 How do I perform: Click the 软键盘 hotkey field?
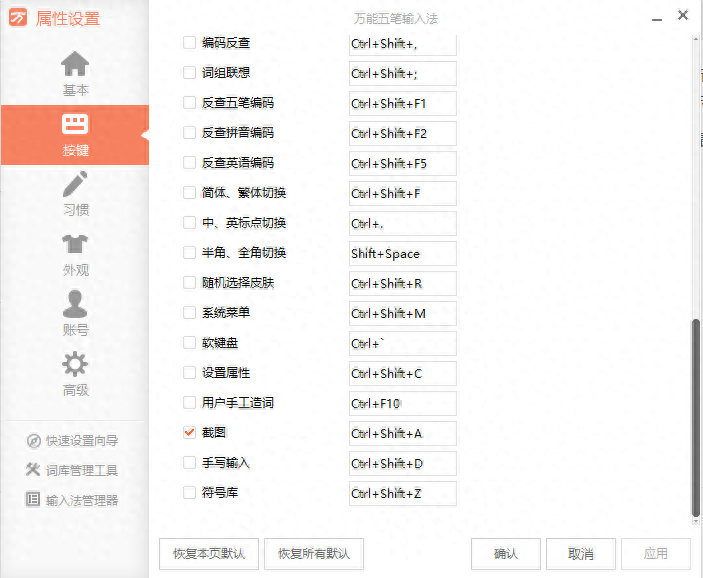(403, 343)
